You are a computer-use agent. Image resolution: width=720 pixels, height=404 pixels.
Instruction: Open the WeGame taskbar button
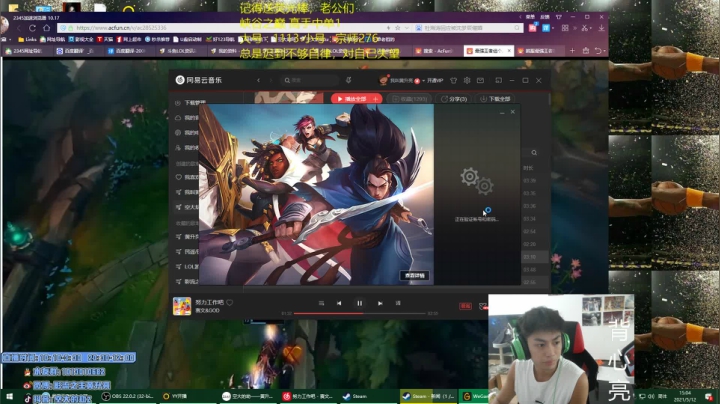coord(474,396)
